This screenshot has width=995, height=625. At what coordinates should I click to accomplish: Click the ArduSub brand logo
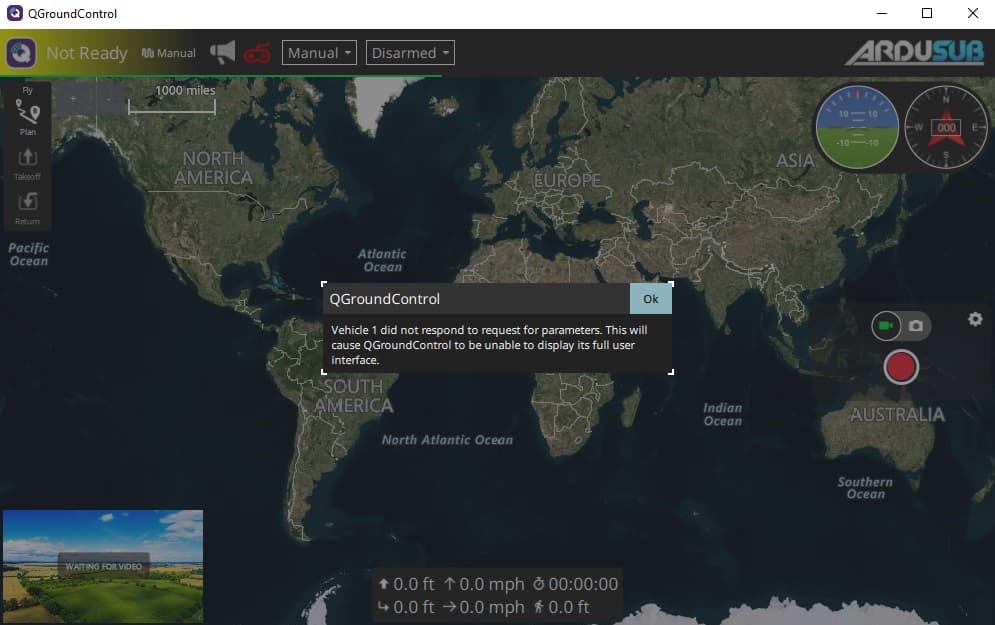tap(914, 53)
